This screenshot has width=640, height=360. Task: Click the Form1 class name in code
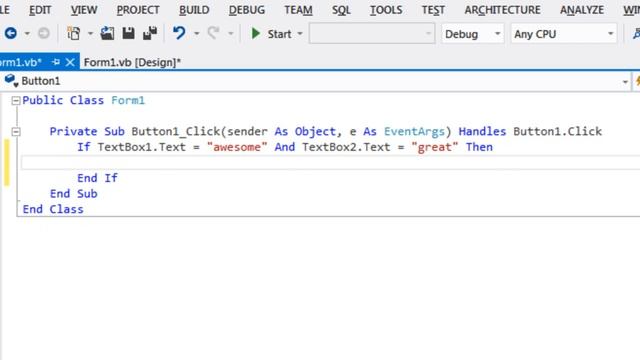click(128, 100)
